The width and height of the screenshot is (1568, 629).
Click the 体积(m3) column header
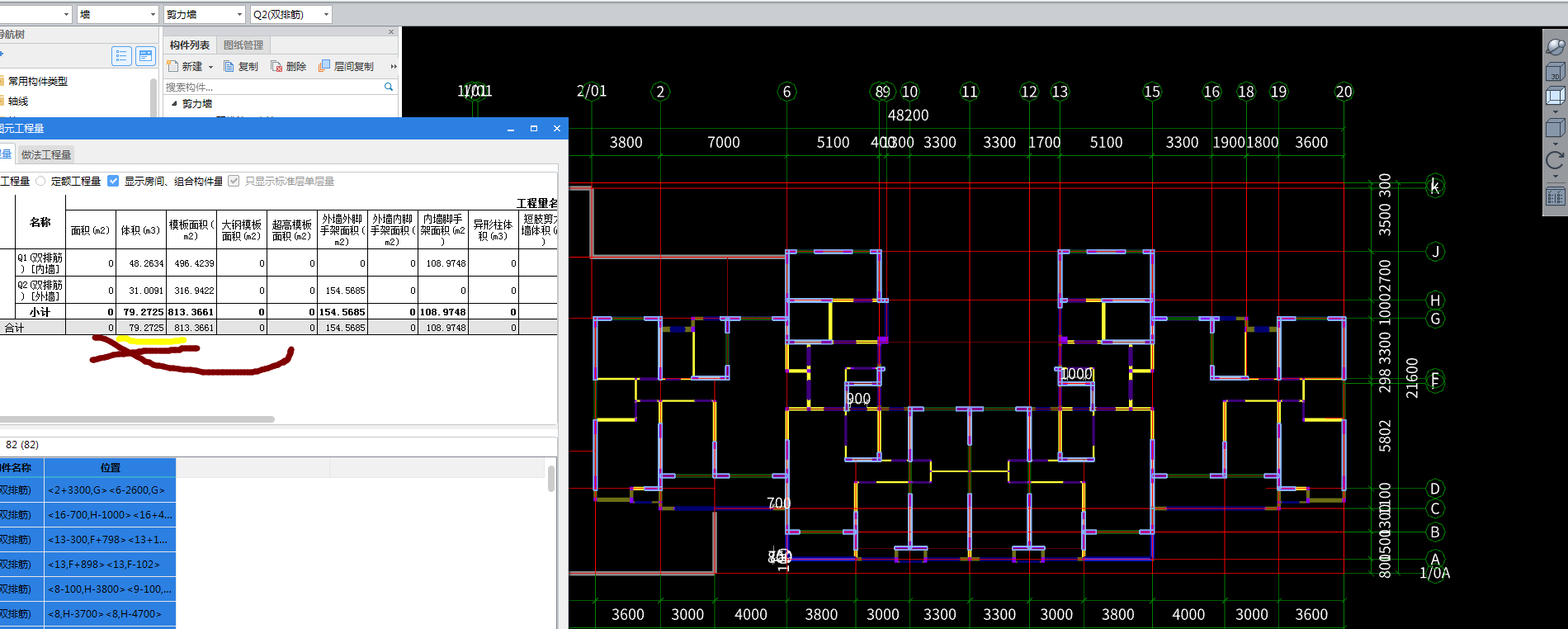(x=140, y=230)
